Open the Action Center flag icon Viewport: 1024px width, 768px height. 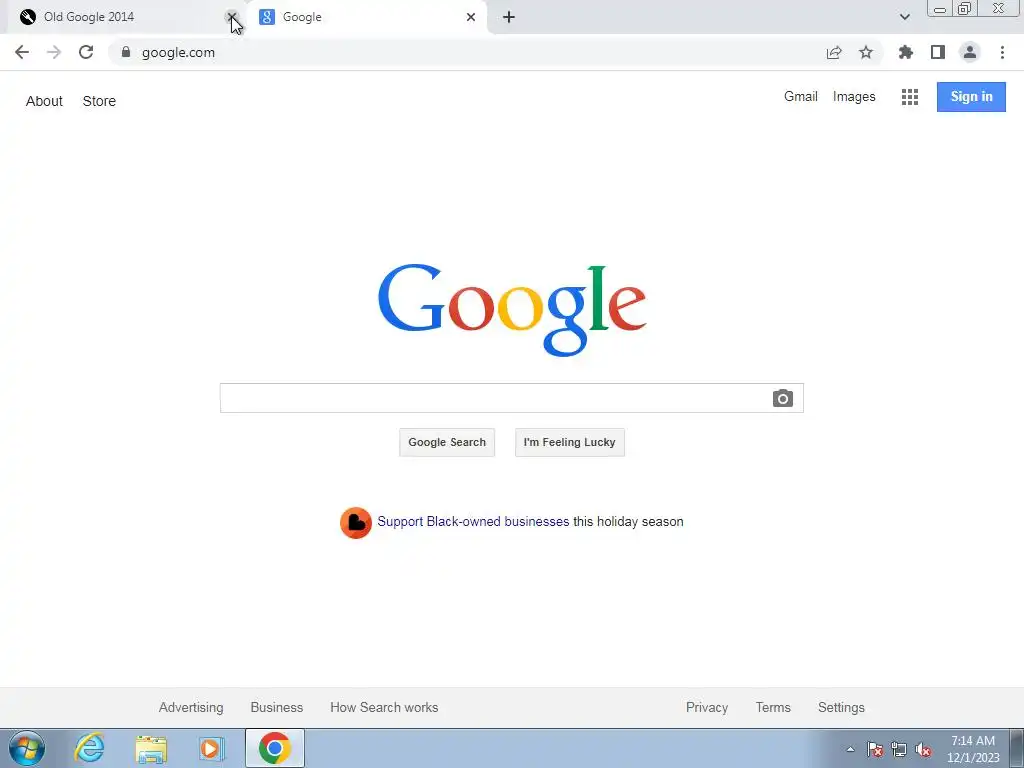875,749
